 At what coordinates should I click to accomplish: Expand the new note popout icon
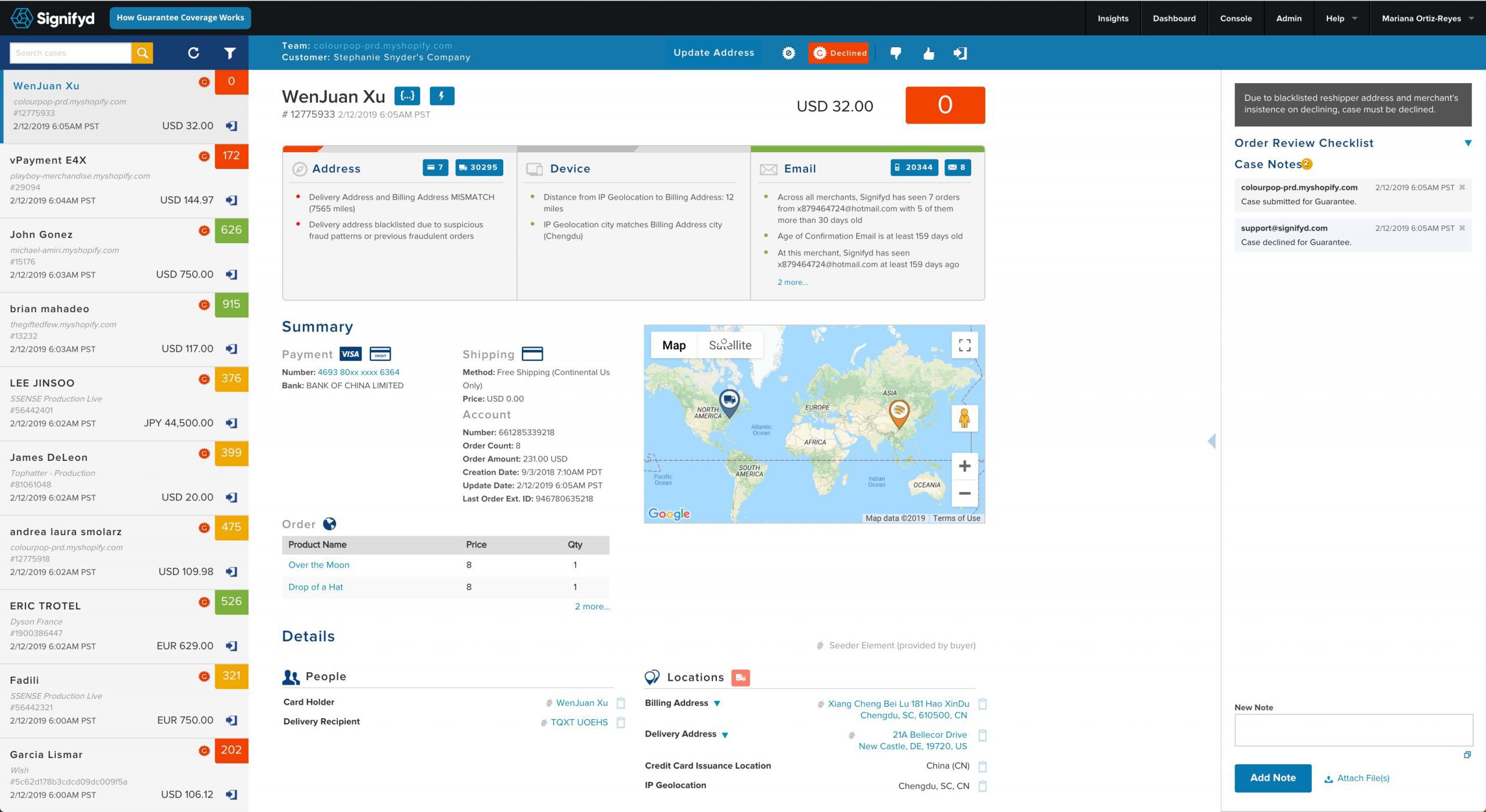tap(1467, 755)
